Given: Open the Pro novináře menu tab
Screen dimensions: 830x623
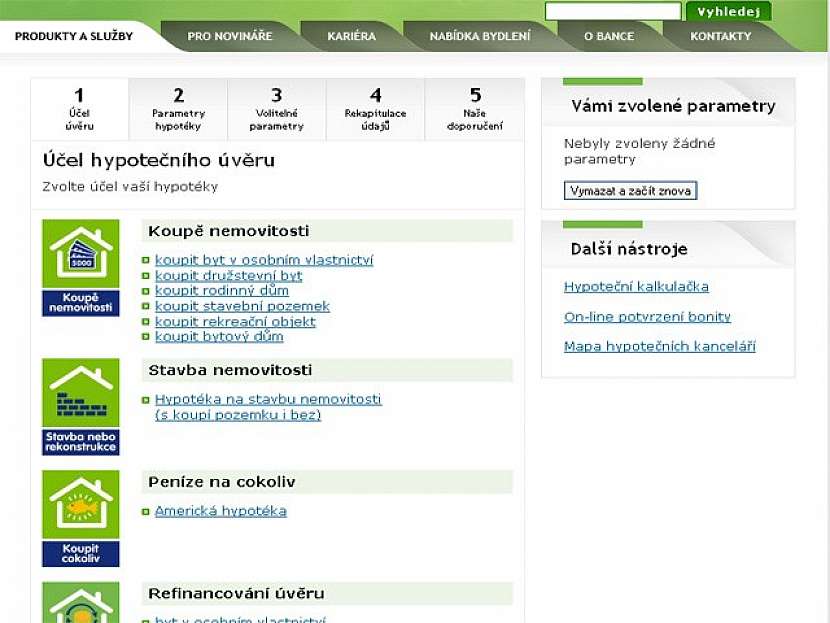Looking at the screenshot, I should 230,36.
